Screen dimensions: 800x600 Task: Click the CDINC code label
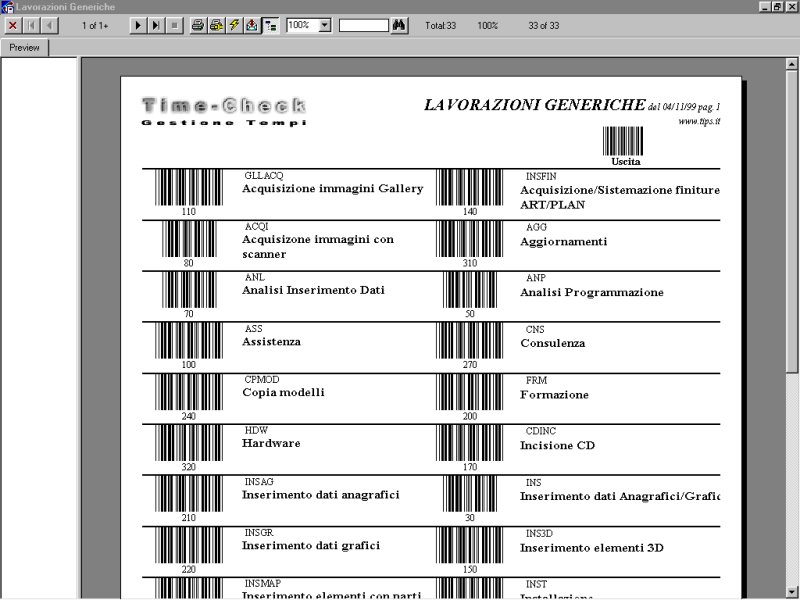pos(541,432)
